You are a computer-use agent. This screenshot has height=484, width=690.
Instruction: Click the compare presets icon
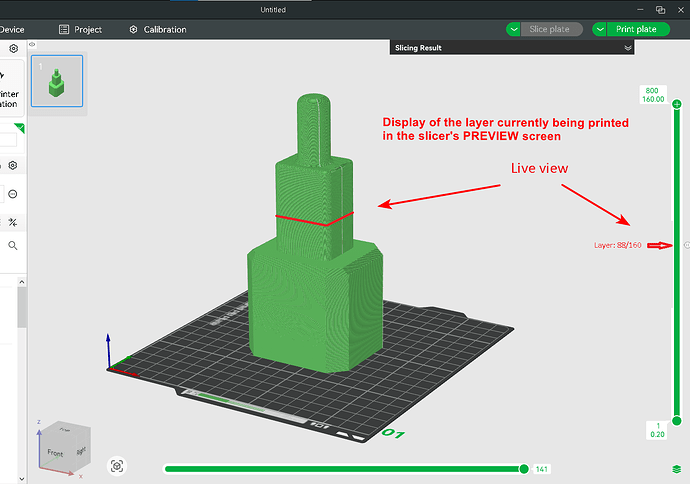13,222
